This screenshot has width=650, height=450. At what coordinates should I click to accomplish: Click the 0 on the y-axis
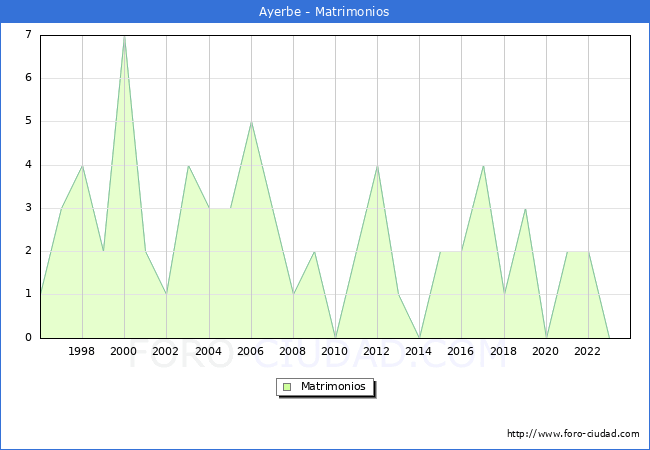[28, 338]
